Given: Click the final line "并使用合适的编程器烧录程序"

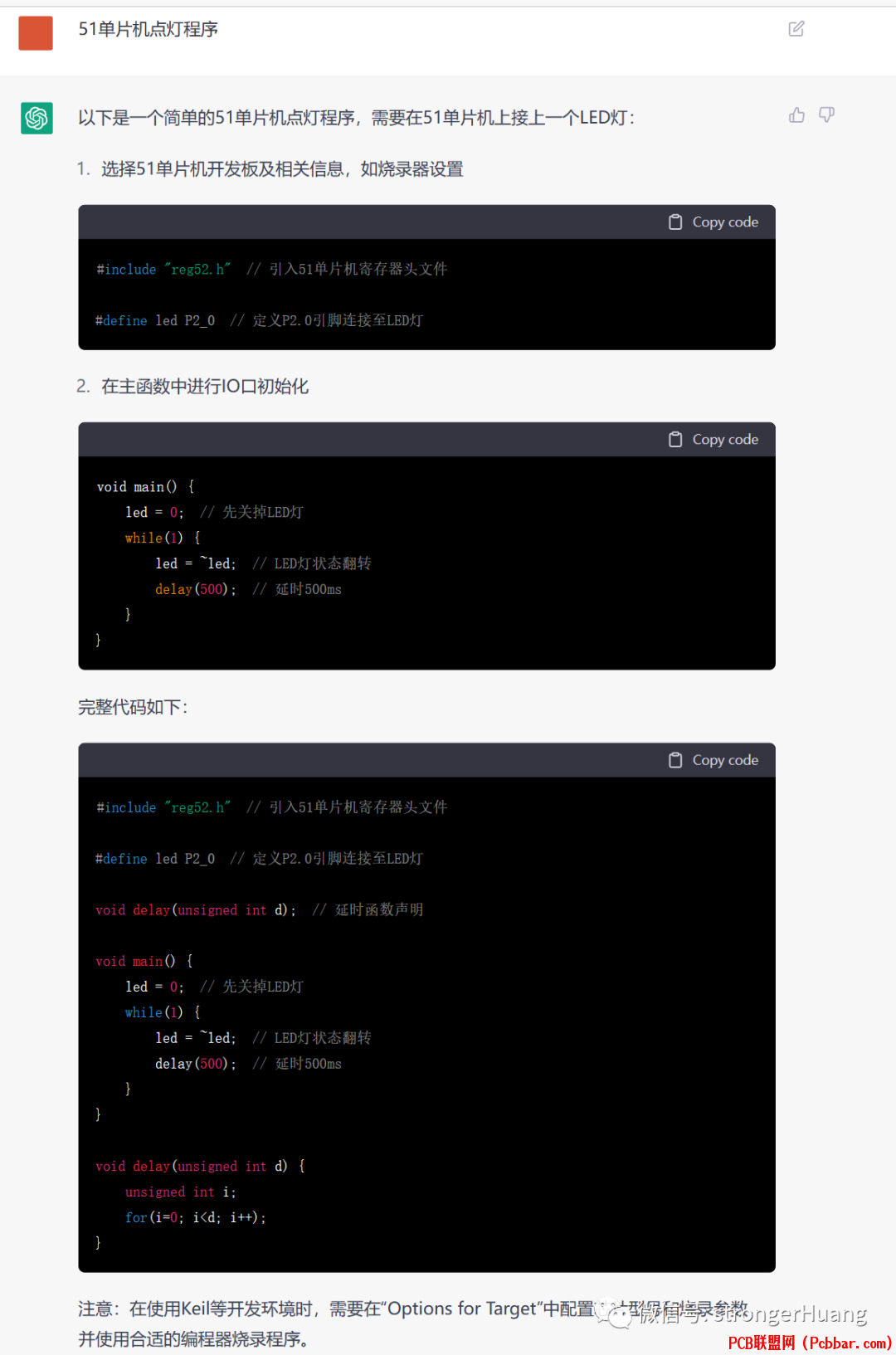Looking at the screenshot, I should 193,1339.
